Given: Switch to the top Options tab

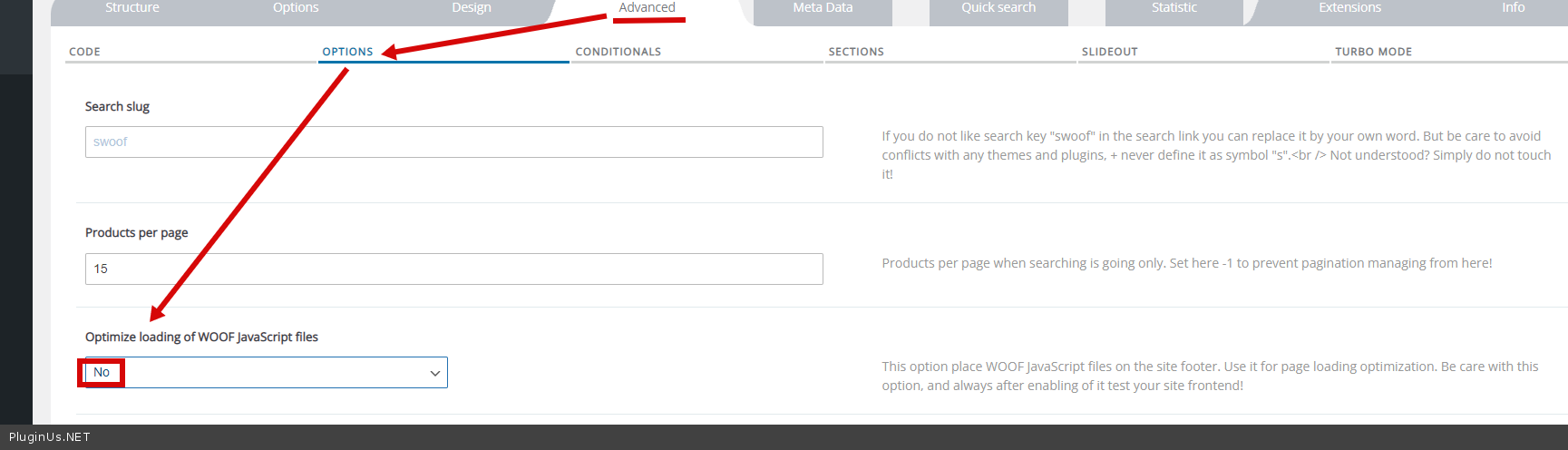Looking at the screenshot, I should (x=296, y=8).
